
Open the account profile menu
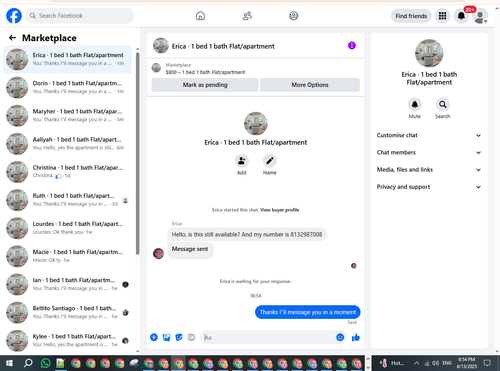[480, 16]
